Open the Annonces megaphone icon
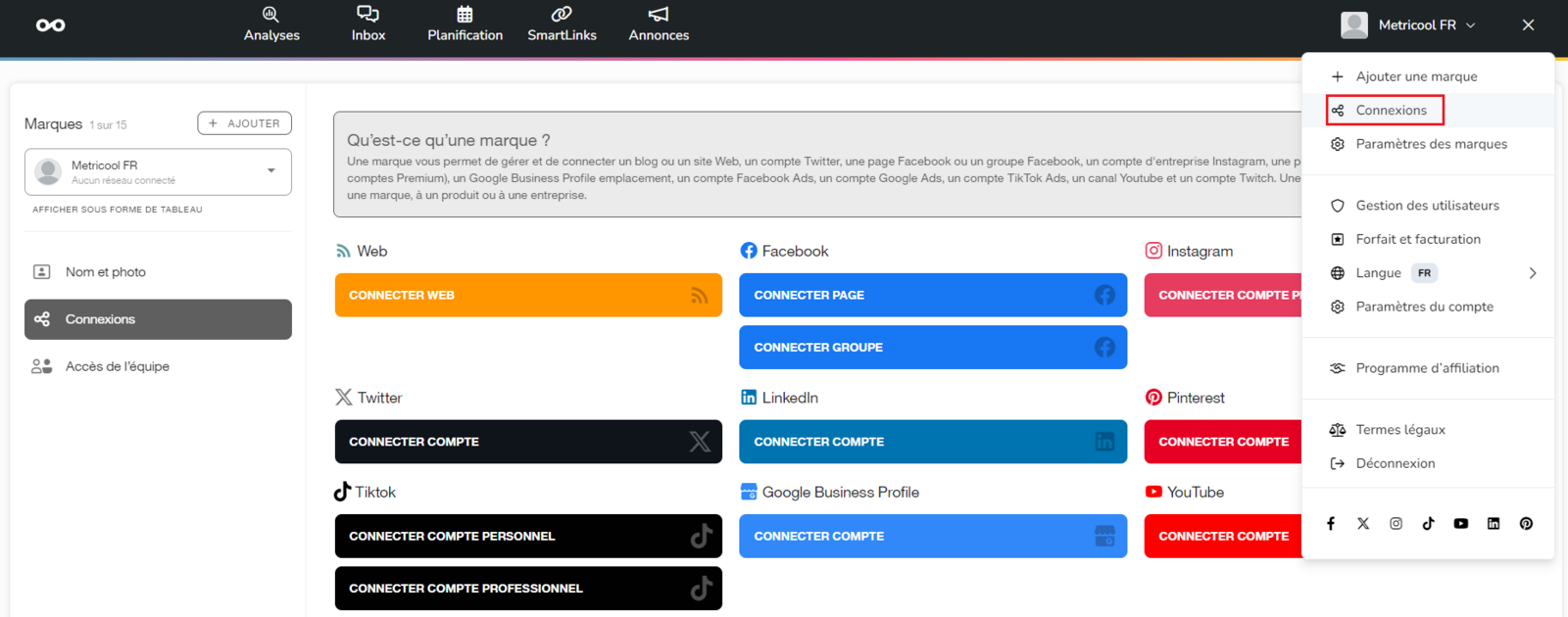Image resolution: width=1568 pixels, height=617 pixels. 659,14
